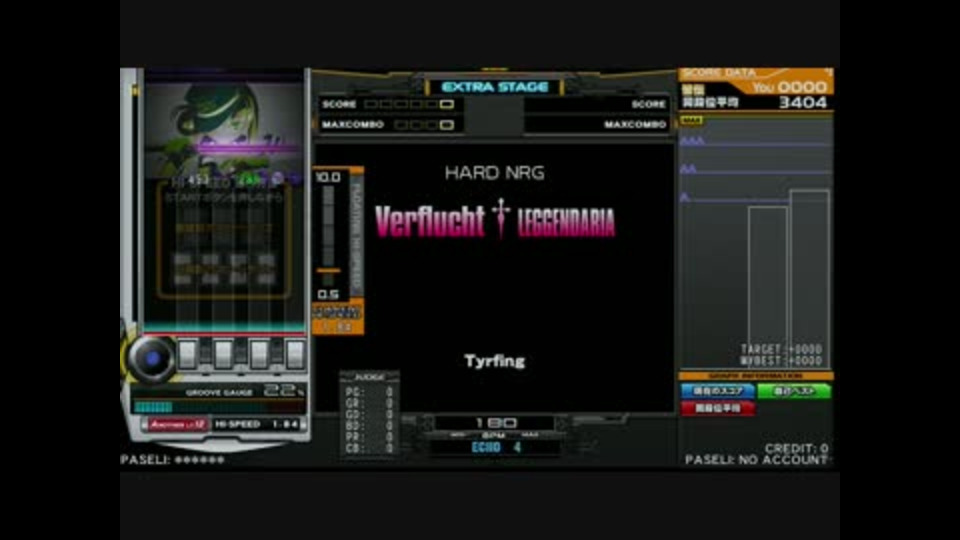
Task: Click the last white key button on right
Action: click(x=295, y=354)
